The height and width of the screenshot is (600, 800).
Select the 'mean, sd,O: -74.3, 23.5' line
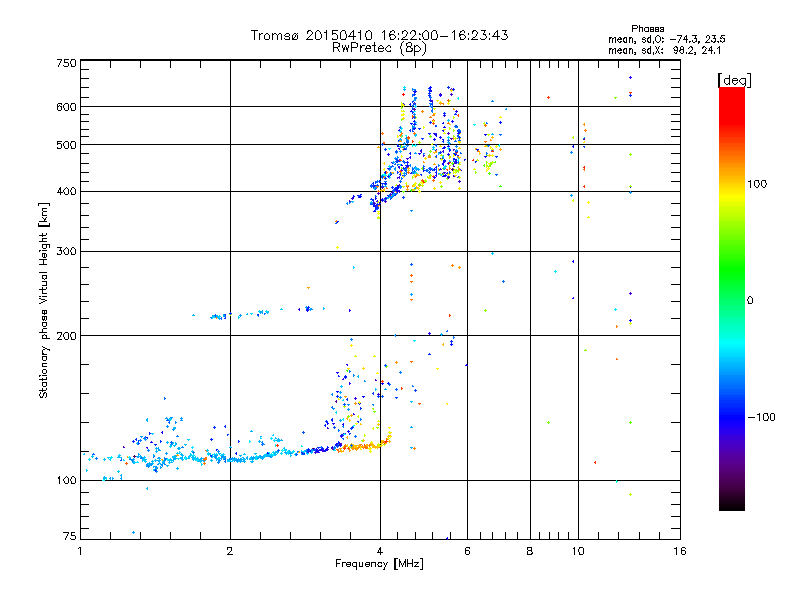click(666, 39)
